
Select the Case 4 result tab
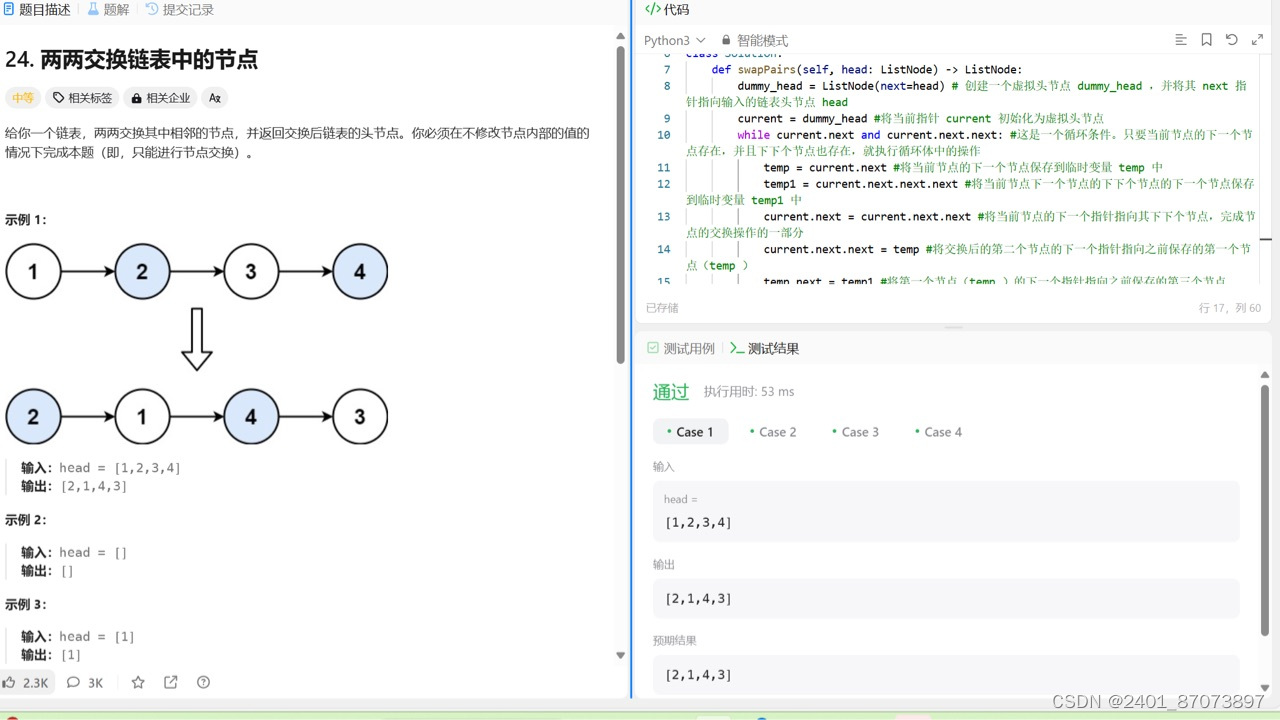point(938,432)
